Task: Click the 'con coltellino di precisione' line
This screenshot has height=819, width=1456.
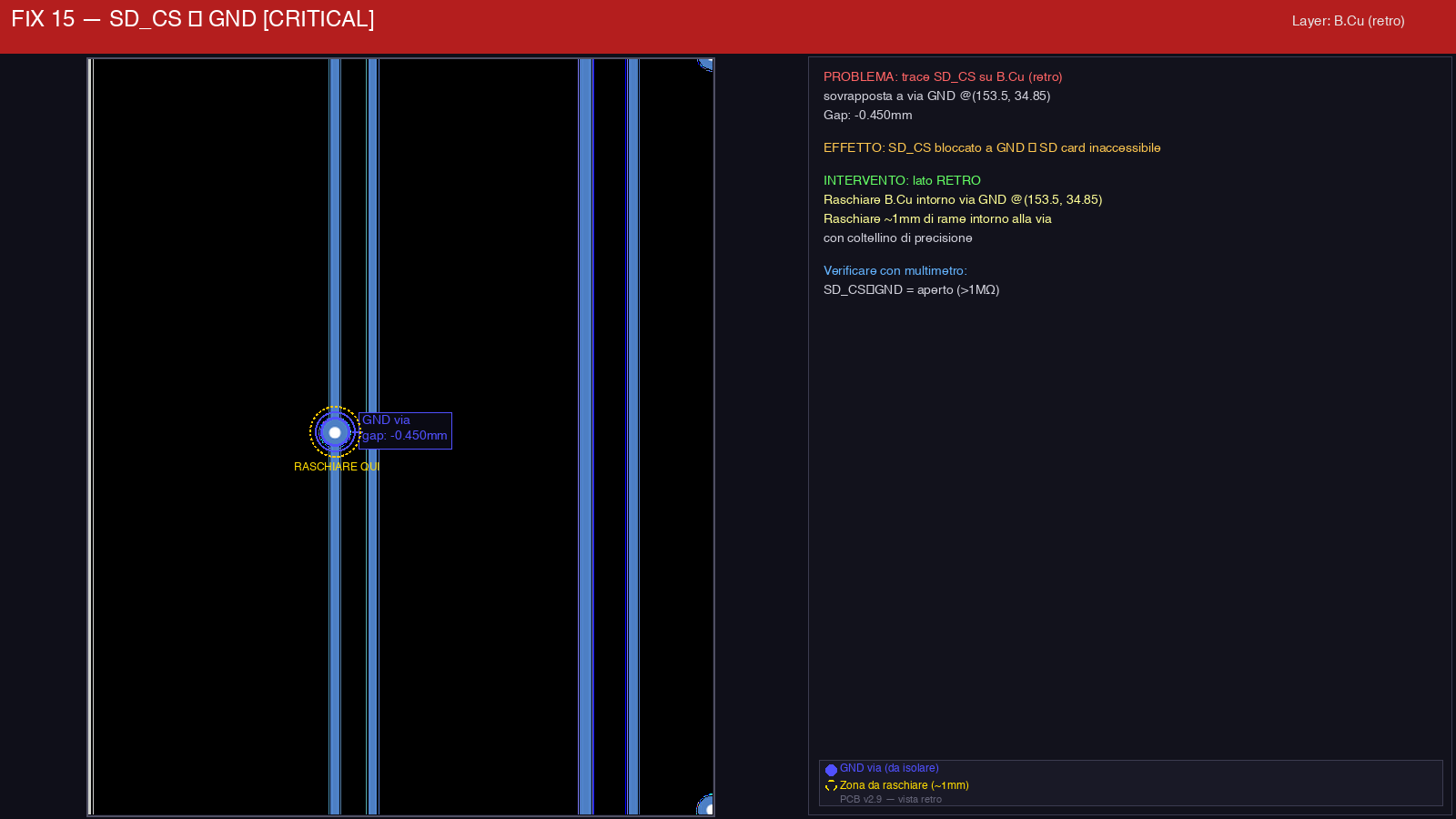Action: (x=897, y=238)
